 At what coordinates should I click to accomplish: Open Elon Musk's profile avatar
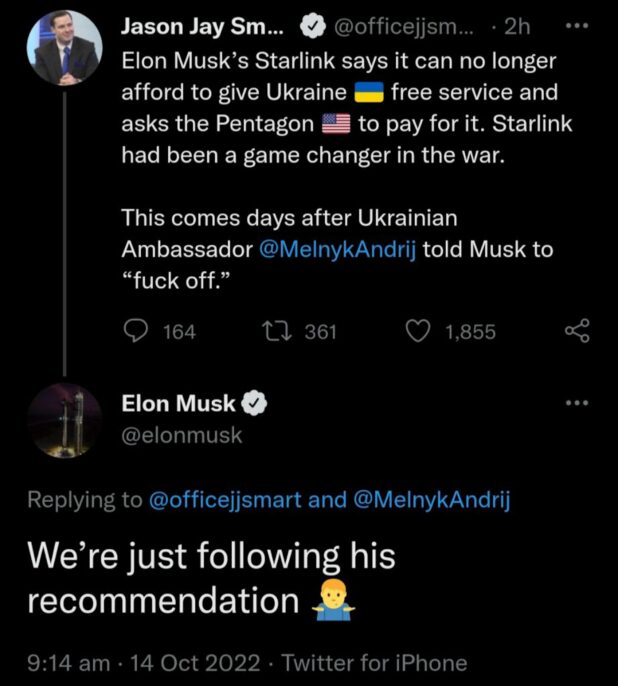coord(65,421)
